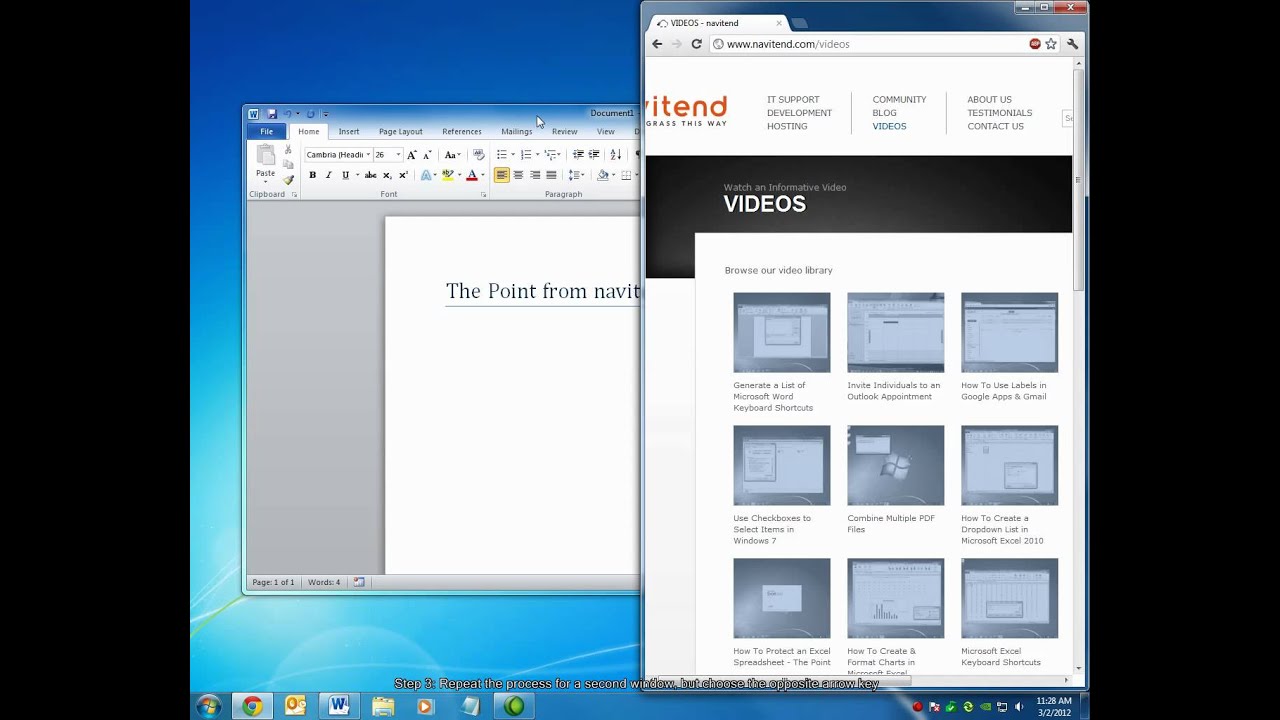
Task: Toggle Align Text Left
Action: click(502, 175)
